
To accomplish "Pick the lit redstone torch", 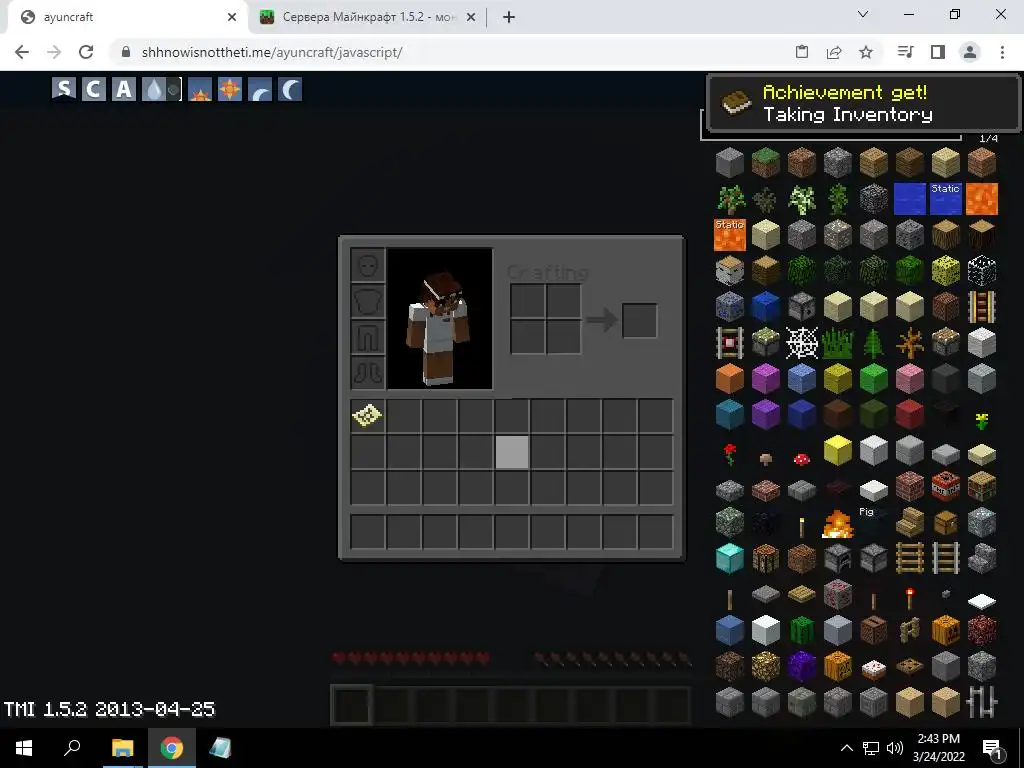I will (909, 597).
